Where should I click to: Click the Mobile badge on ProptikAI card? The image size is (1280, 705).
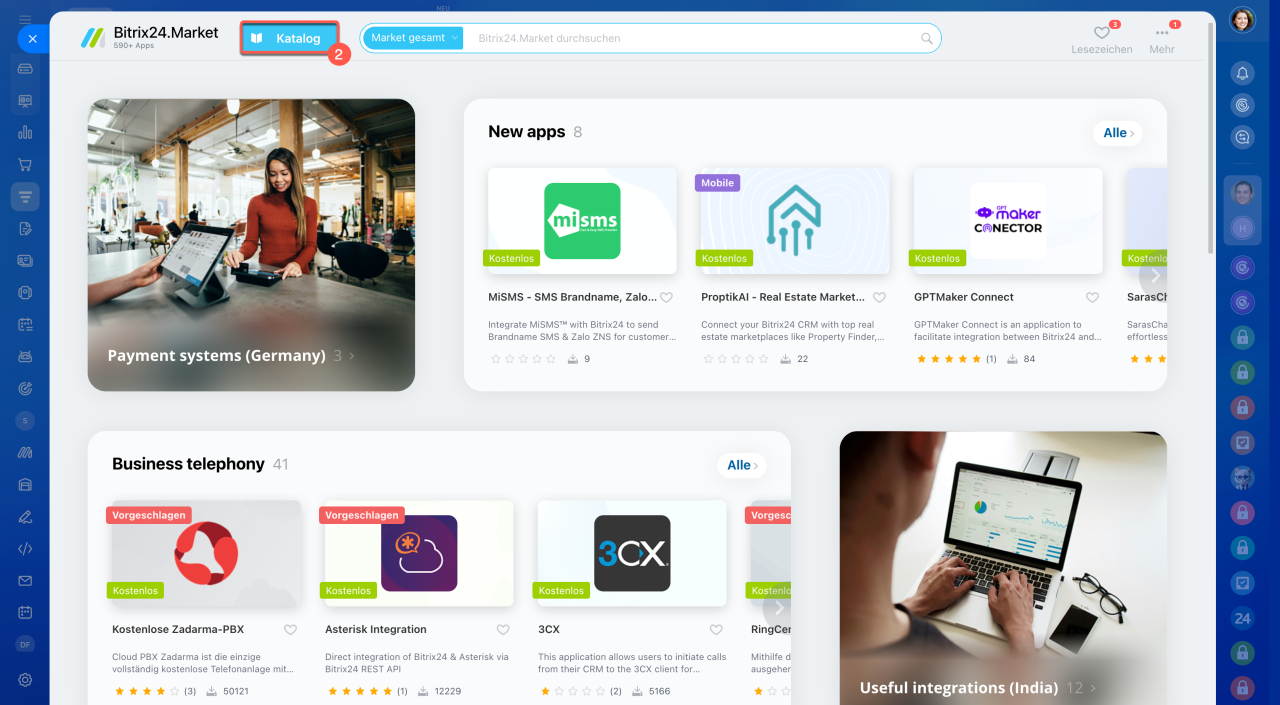717,183
